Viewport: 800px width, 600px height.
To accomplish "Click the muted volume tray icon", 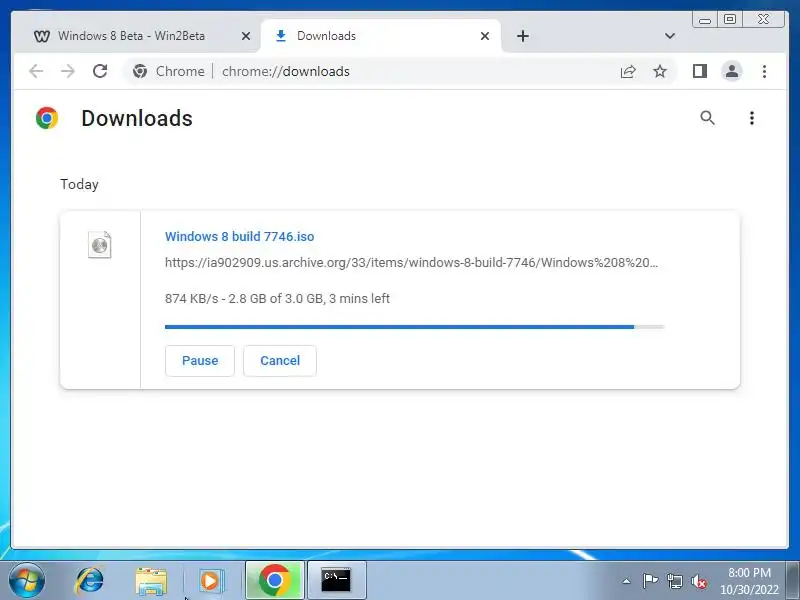I will click(698, 581).
